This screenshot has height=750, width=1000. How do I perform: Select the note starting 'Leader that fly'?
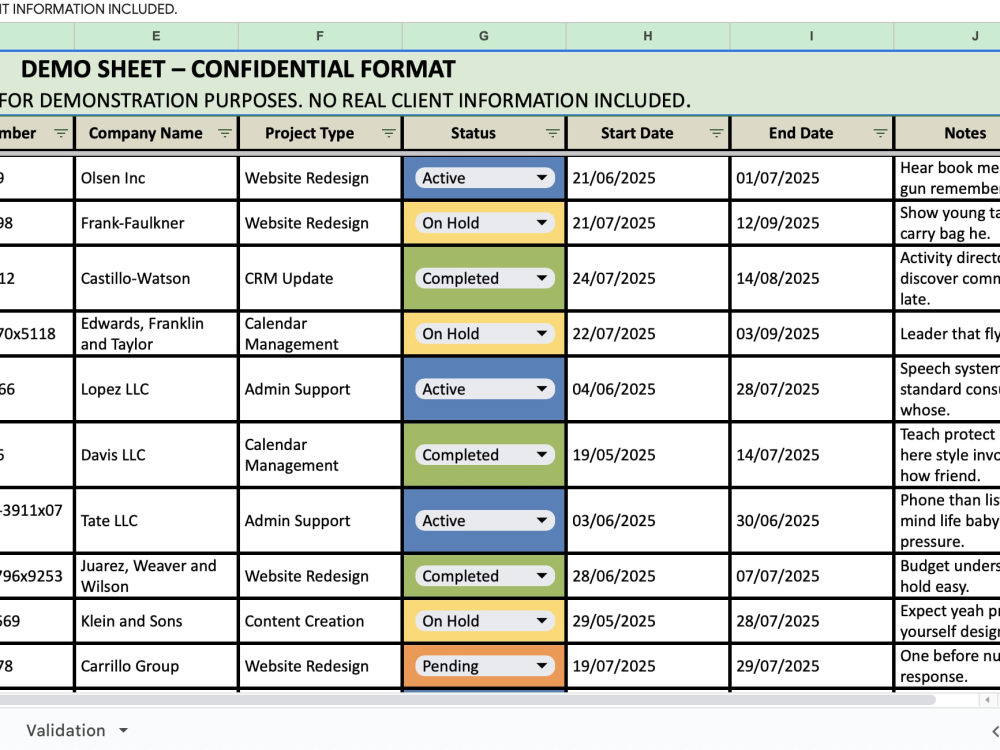point(948,334)
